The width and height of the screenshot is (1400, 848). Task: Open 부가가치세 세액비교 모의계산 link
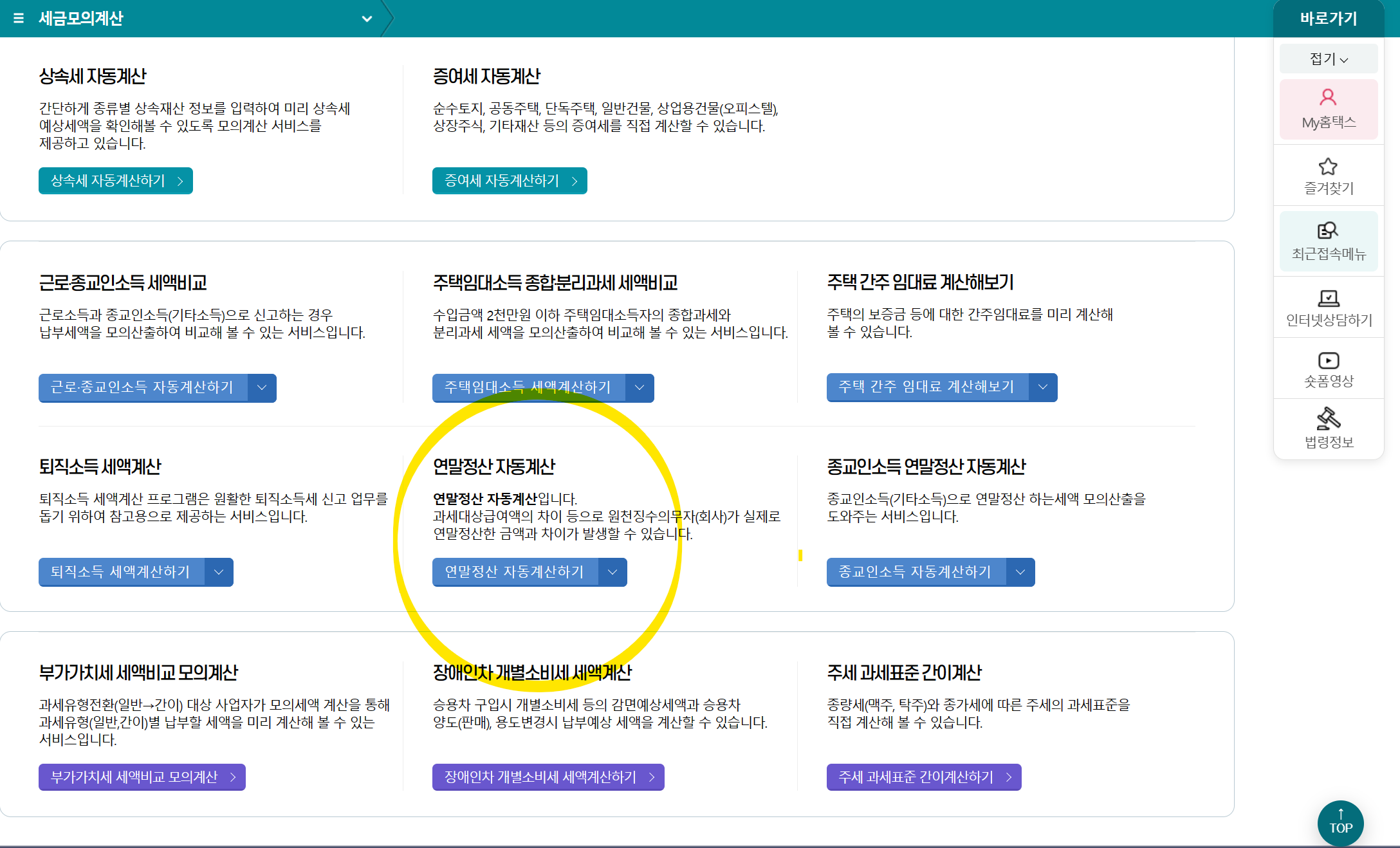point(142,777)
